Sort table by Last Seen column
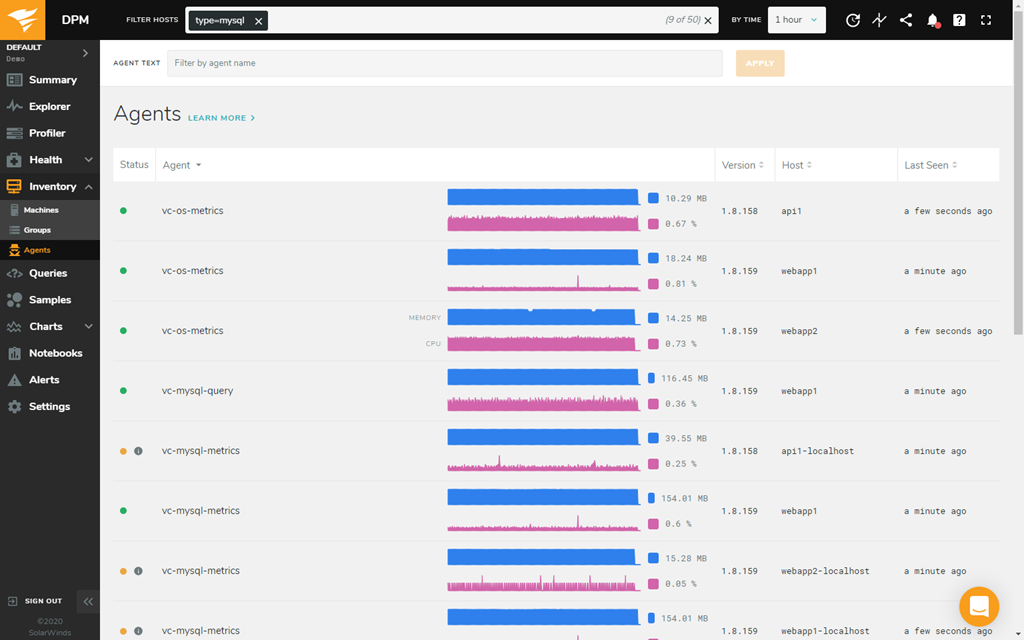Viewport: 1024px width, 640px height. (x=931, y=165)
